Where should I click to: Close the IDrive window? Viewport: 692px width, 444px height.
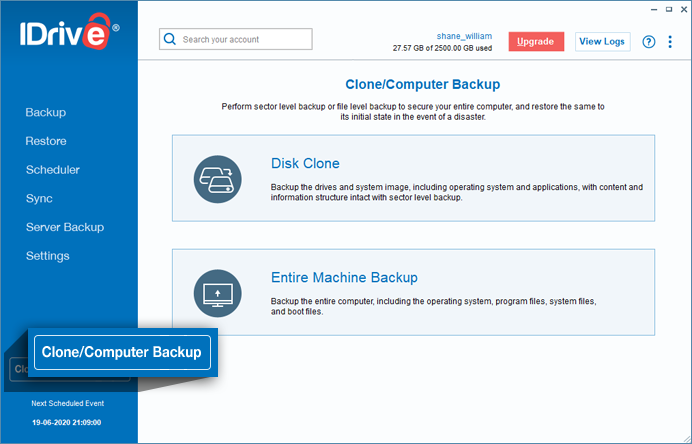click(684, 9)
